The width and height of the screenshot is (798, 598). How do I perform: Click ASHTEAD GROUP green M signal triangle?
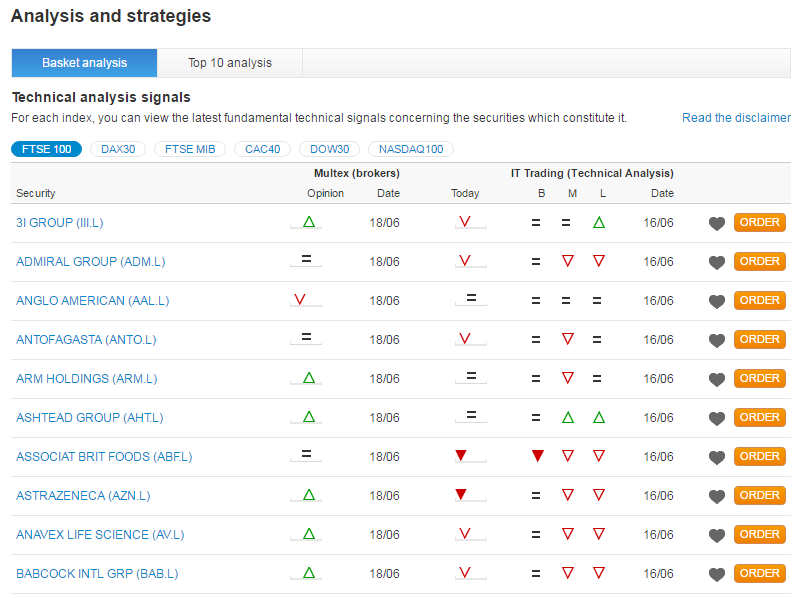pyautogui.click(x=568, y=417)
